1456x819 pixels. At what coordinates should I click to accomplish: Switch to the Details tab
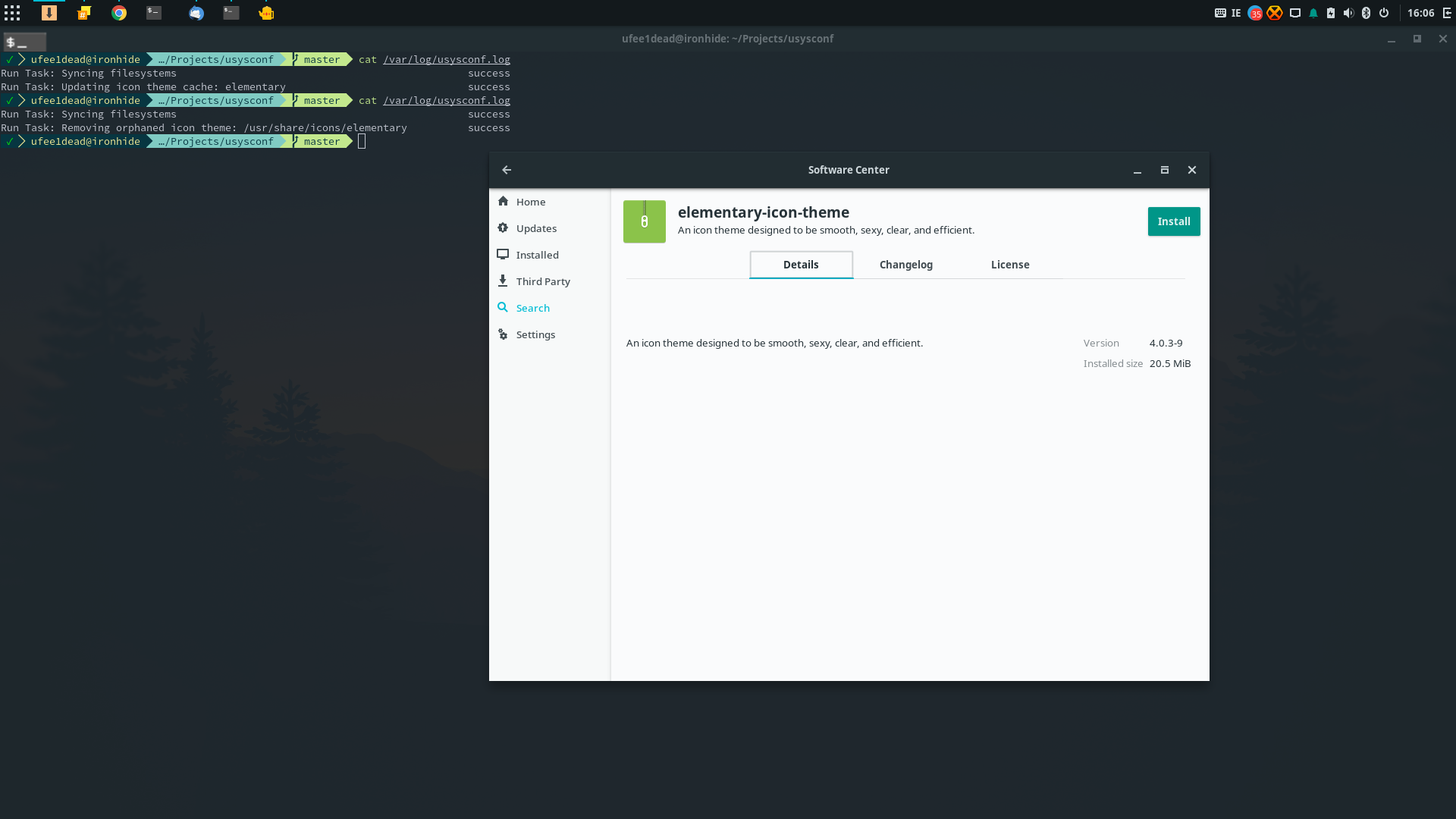click(x=801, y=265)
